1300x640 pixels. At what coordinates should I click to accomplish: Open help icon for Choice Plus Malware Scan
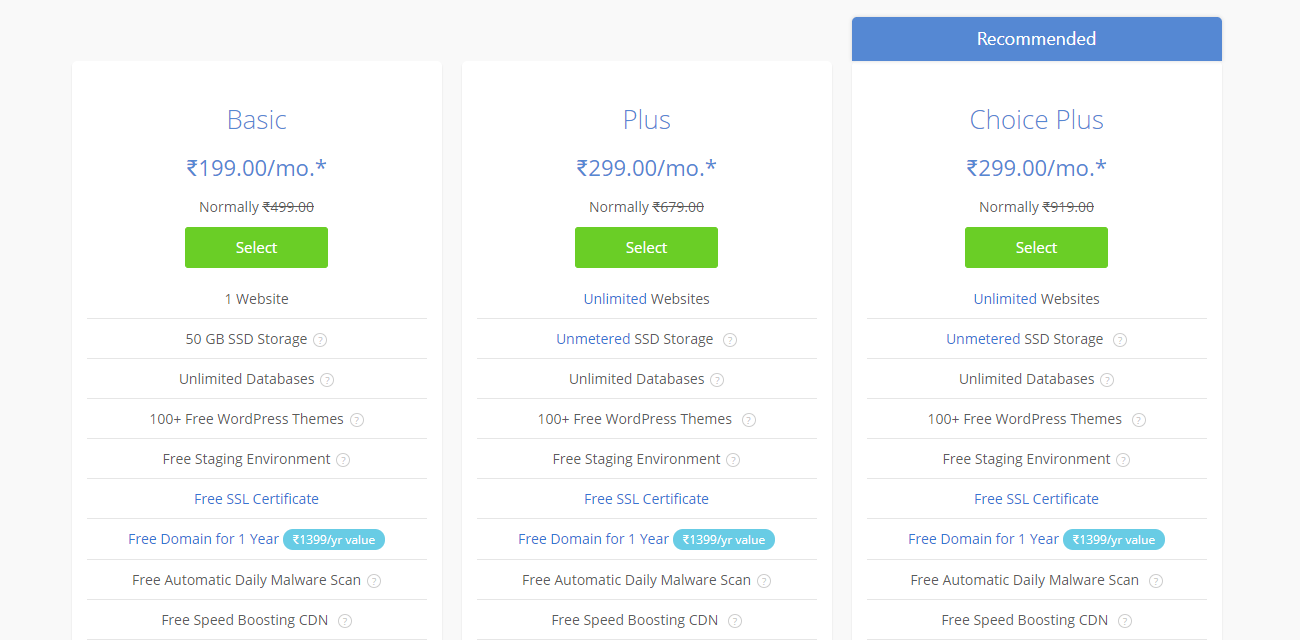click(1156, 581)
